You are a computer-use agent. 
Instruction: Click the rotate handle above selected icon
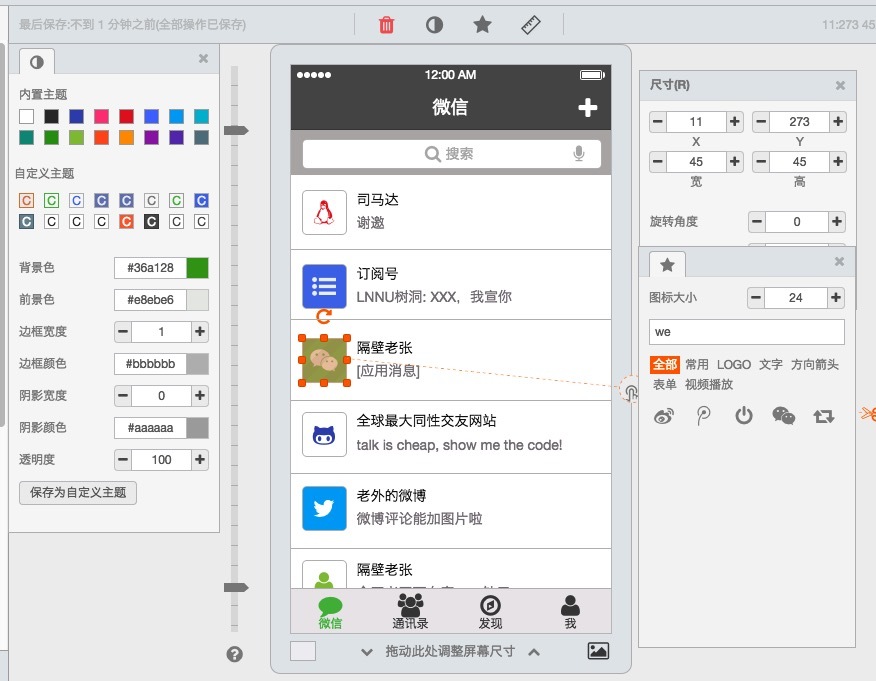coord(324,317)
